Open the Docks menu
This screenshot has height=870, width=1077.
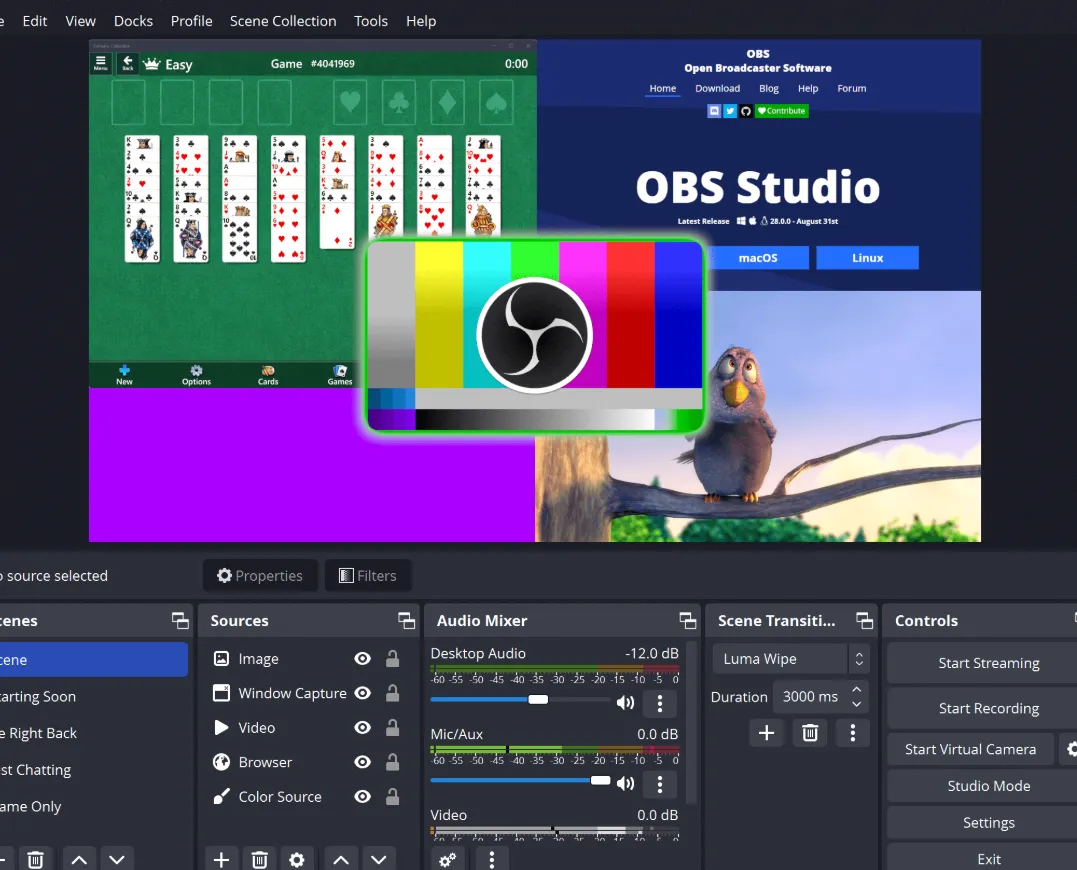133,20
